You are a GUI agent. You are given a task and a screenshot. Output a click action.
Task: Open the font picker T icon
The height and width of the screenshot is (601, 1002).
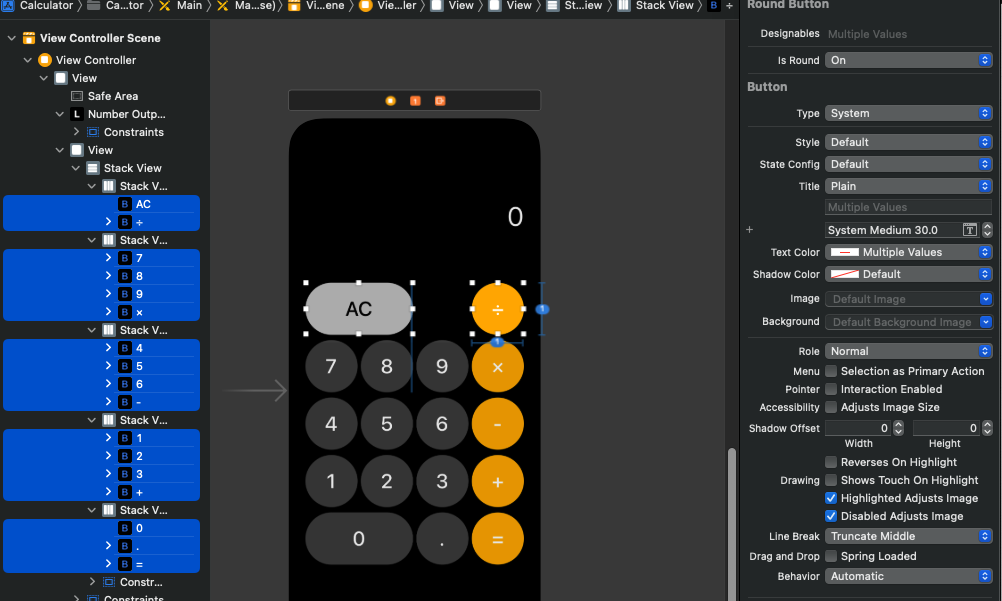click(969, 230)
